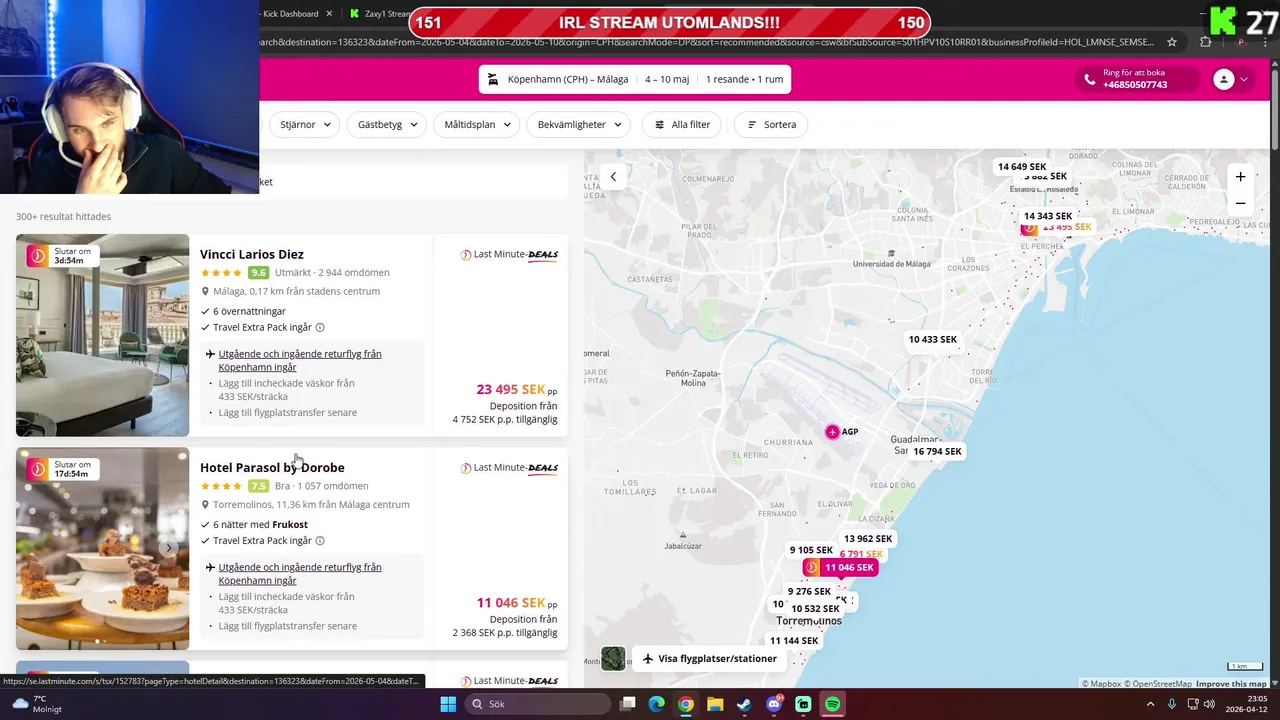Click the info icon beside Parasol Travel Extra Pack
The image size is (1280, 720).
pyautogui.click(x=320, y=541)
